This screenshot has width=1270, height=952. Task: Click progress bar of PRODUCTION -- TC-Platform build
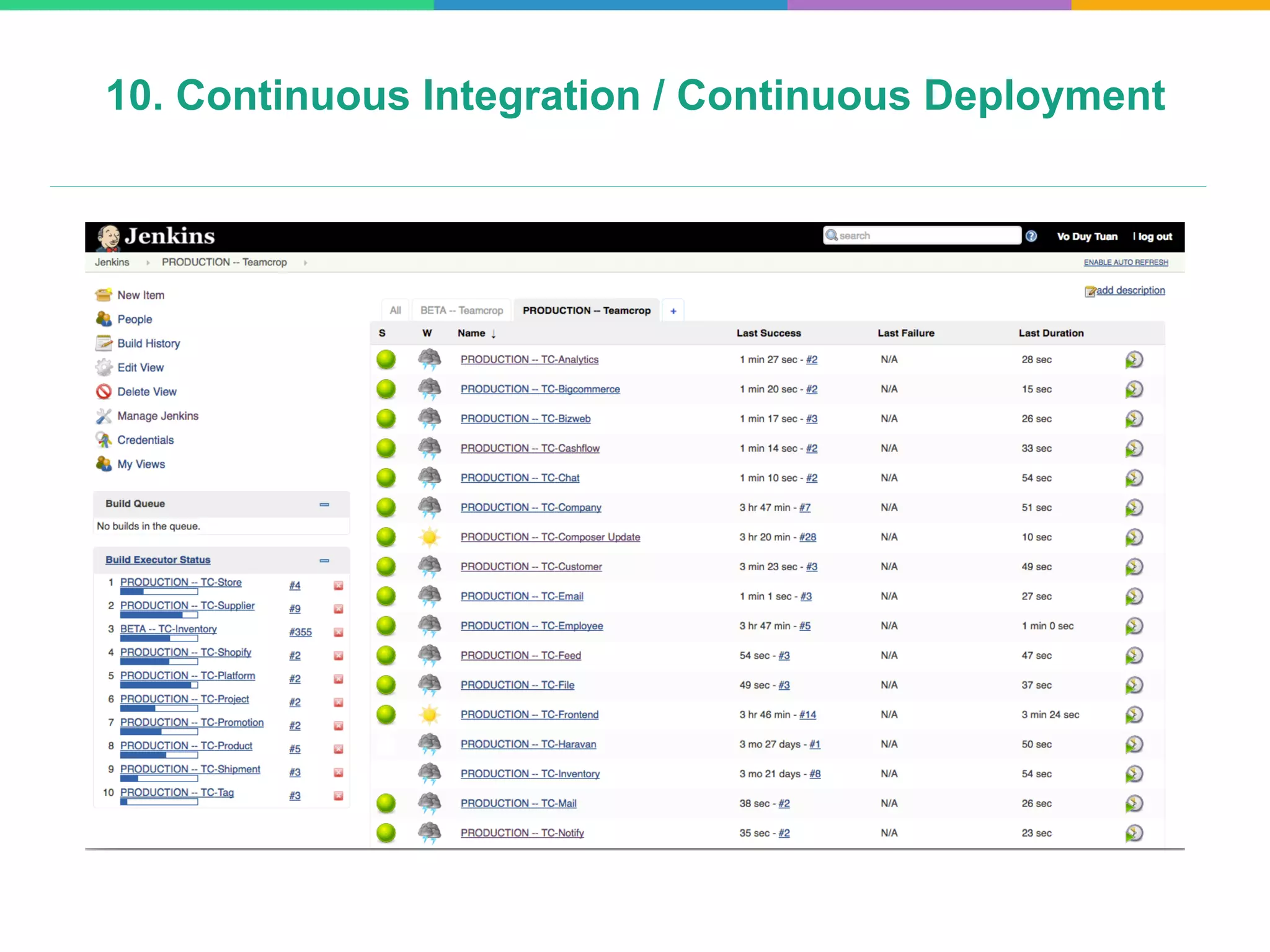pyautogui.click(x=159, y=685)
